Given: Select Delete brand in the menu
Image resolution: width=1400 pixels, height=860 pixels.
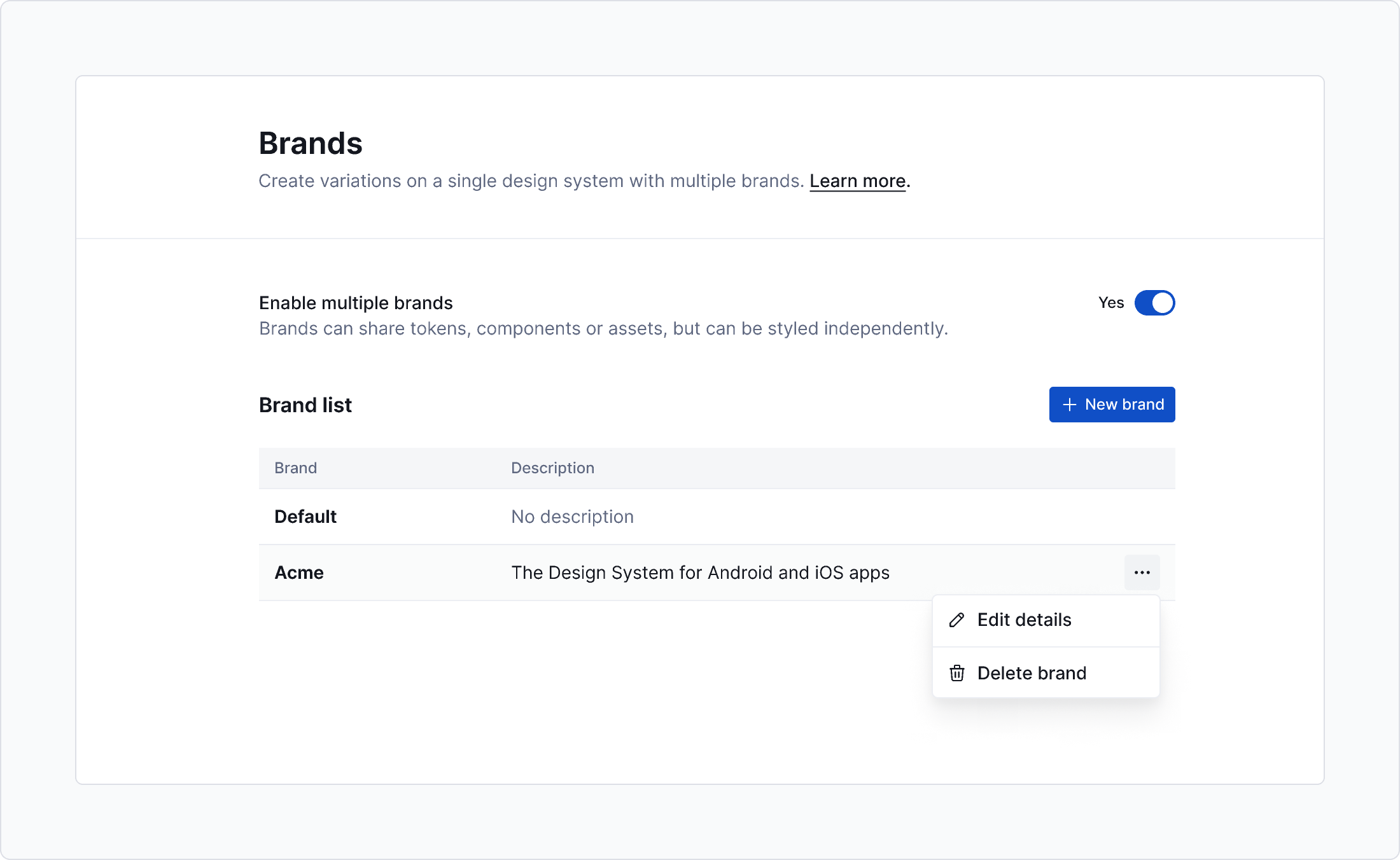Looking at the screenshot, I should pos(1032,673).
